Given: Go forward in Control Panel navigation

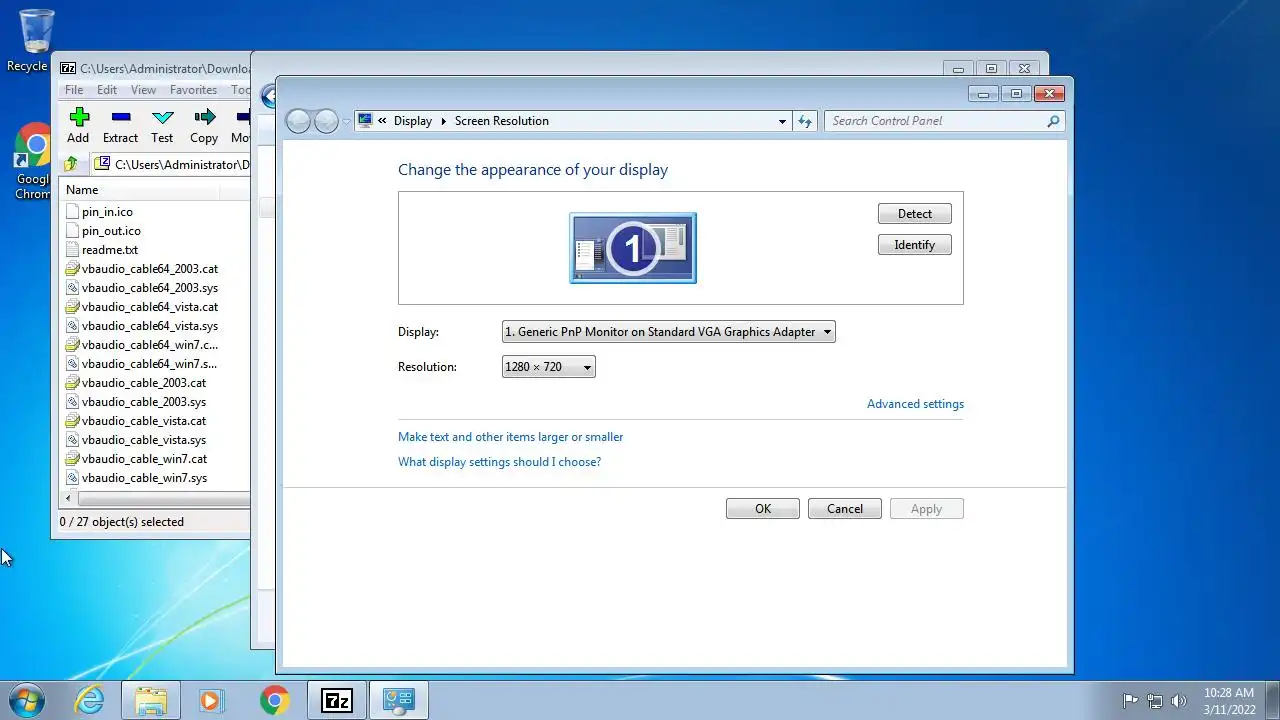Looking at the screenshot, I should pyautogui.click(x=326, y=121).
